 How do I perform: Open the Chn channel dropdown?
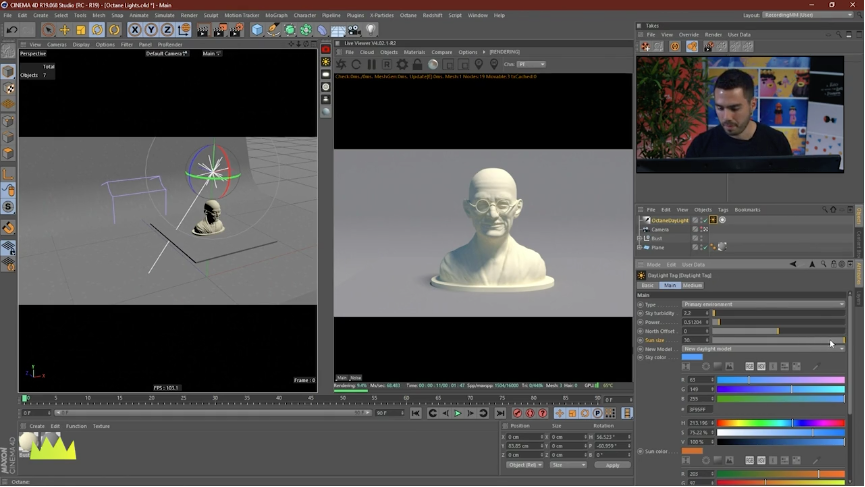click(x=531, y=65)
